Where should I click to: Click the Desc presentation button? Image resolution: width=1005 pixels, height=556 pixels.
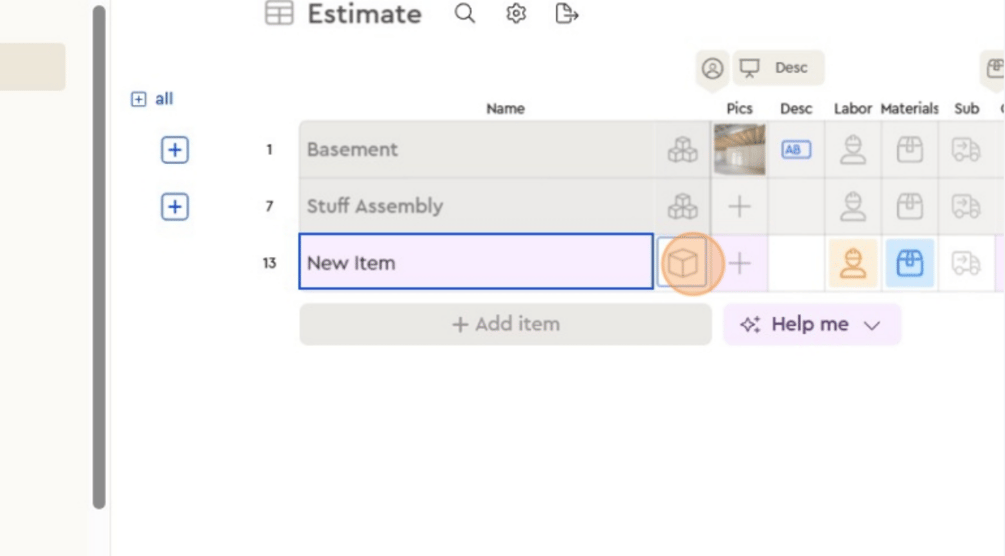[778, 68]
